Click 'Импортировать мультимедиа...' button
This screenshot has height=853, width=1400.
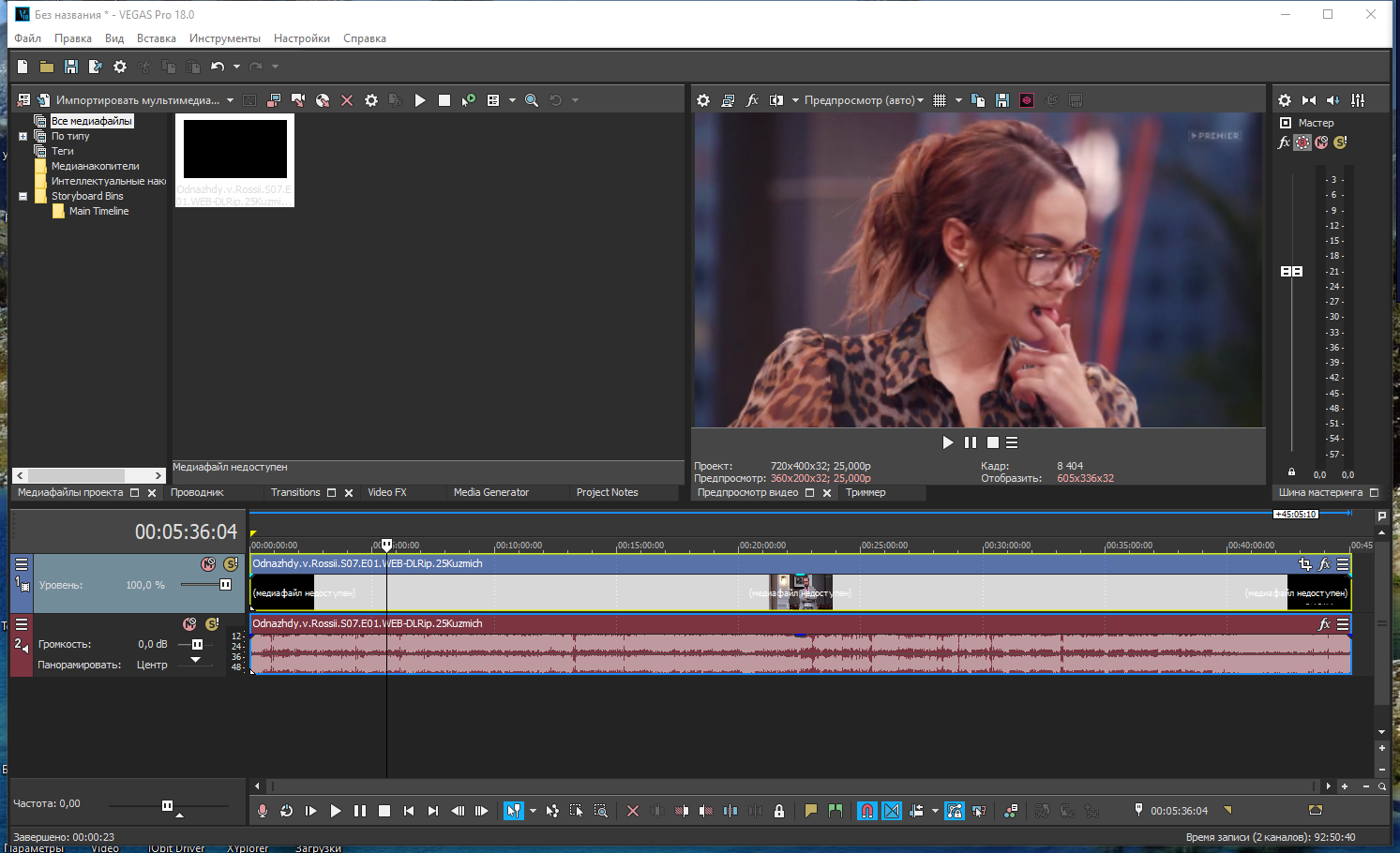137,100
